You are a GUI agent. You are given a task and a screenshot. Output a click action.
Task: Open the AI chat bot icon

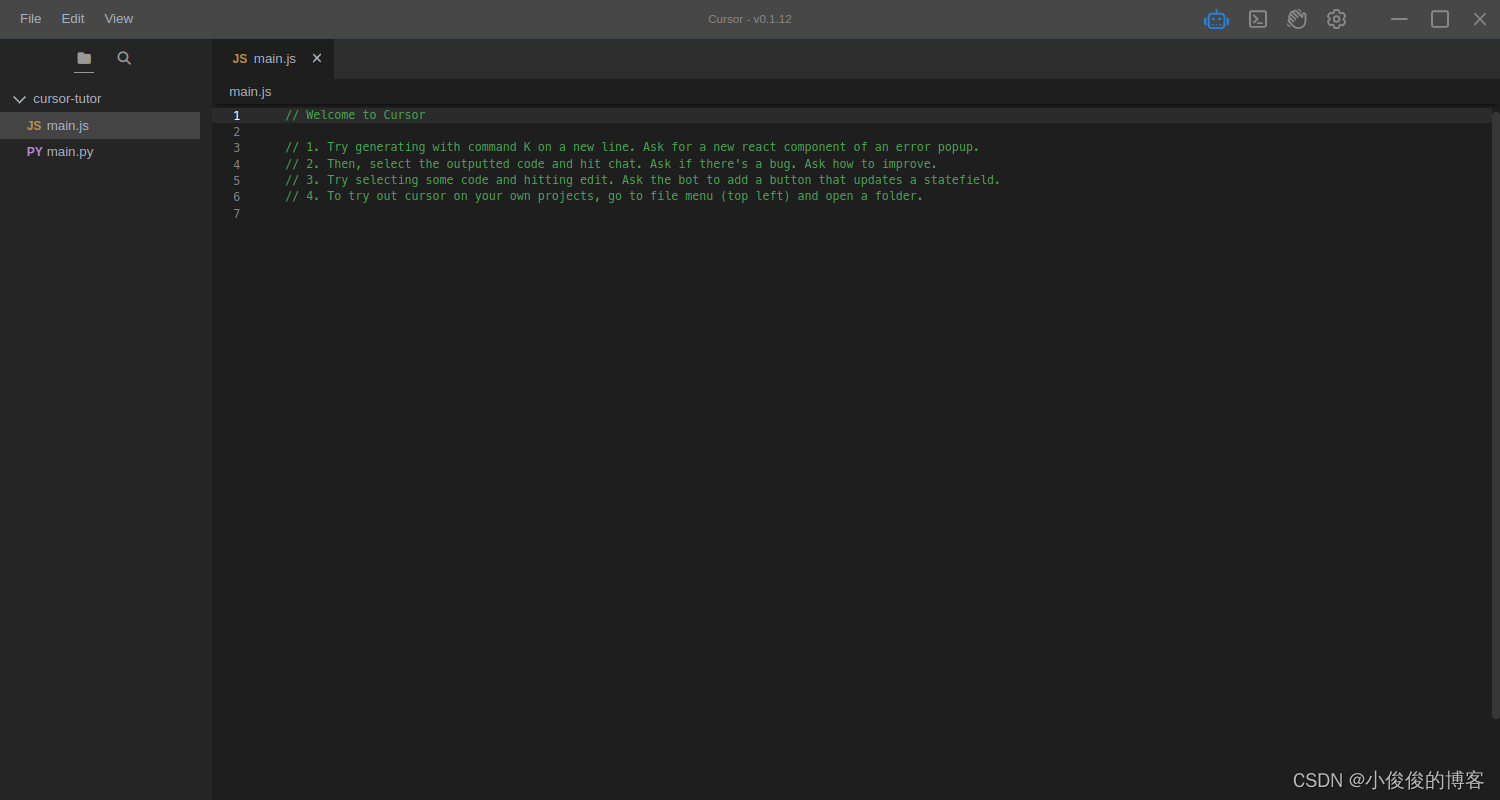point(1216,19)
